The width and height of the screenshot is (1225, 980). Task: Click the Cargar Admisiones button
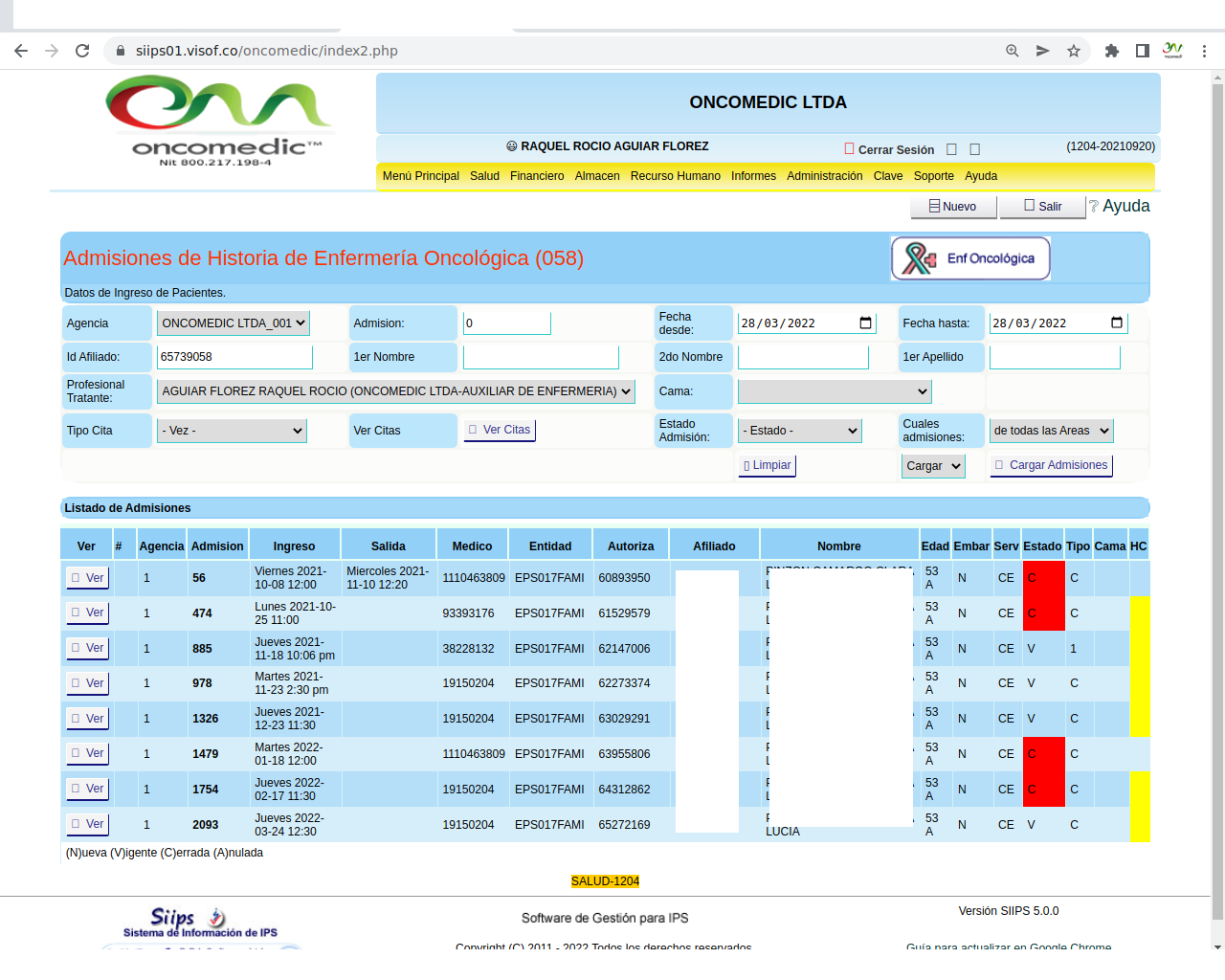[x=1051, y=465]
